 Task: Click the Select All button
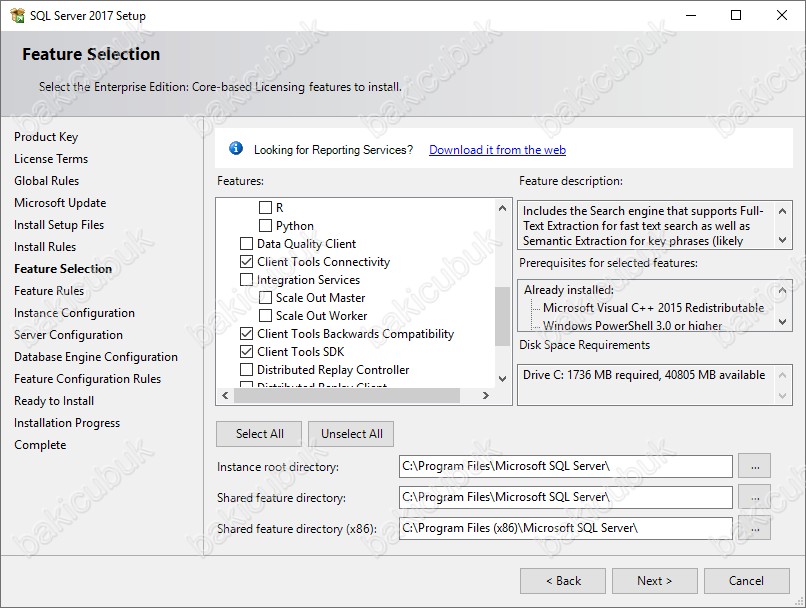(x=259, y=434)
